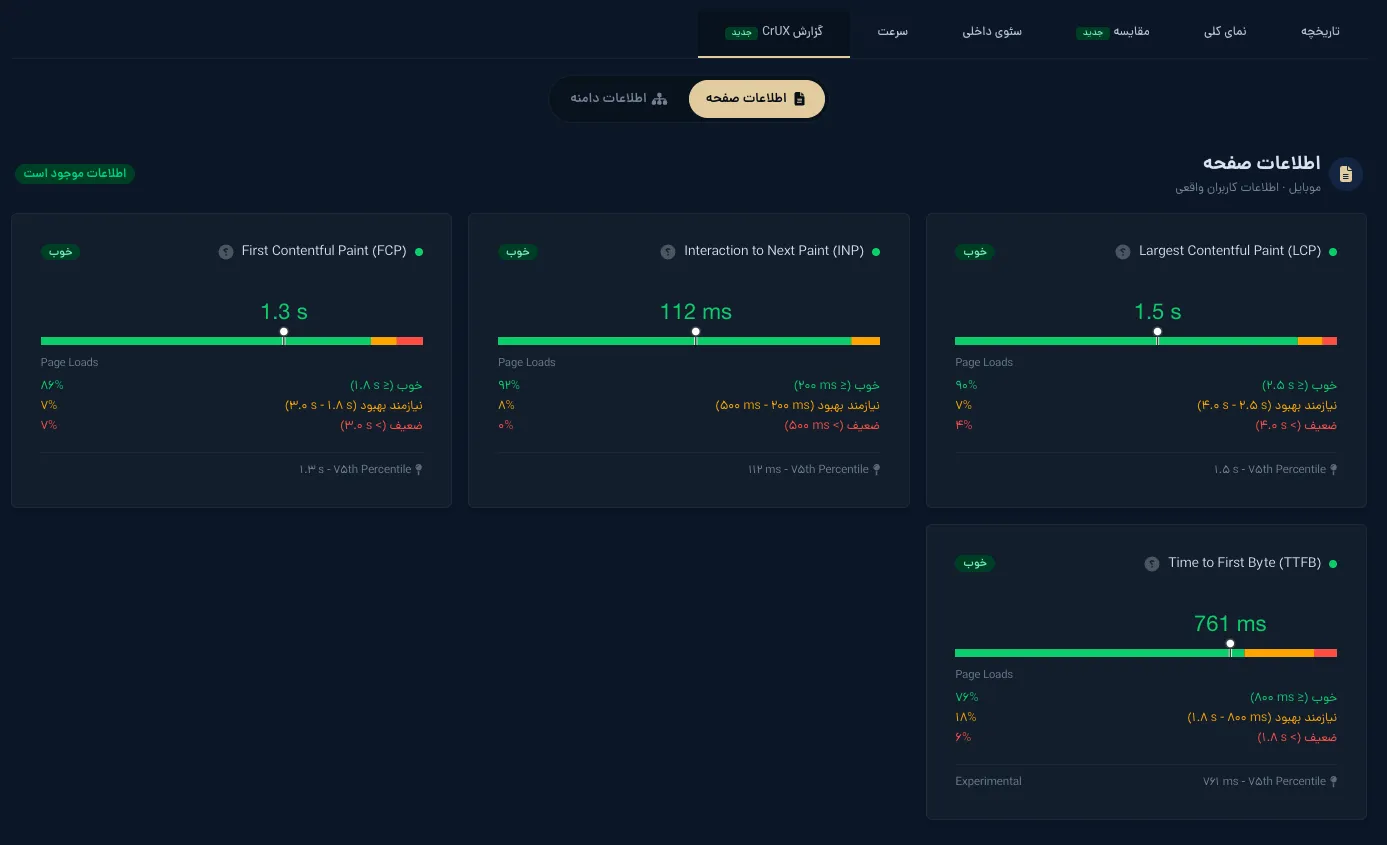The height and width of the screenshot is (845, 1387).
Task: Select the سئوی داخلی tab
Action: (x=992, y=32)
